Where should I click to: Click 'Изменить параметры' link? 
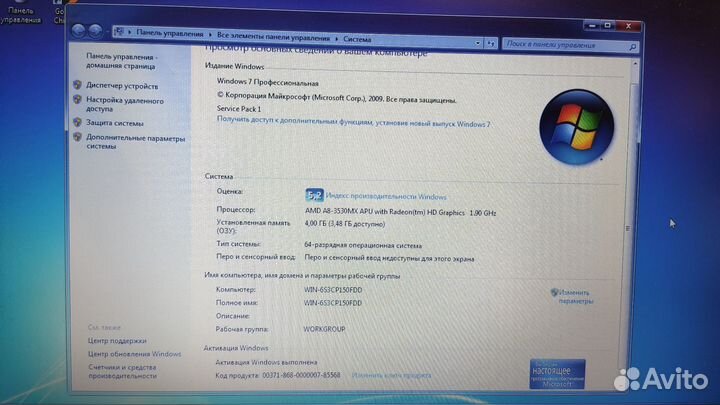tap(575, 297)
